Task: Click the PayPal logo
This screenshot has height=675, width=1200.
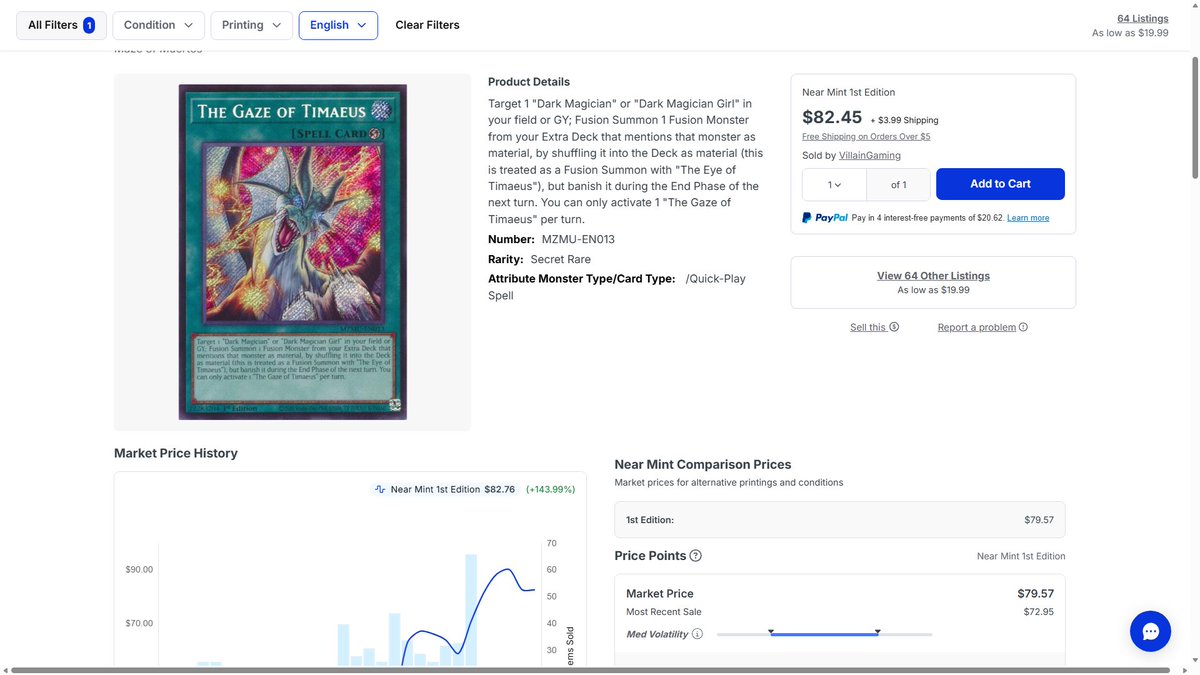Action: click(x=825, y=217)
